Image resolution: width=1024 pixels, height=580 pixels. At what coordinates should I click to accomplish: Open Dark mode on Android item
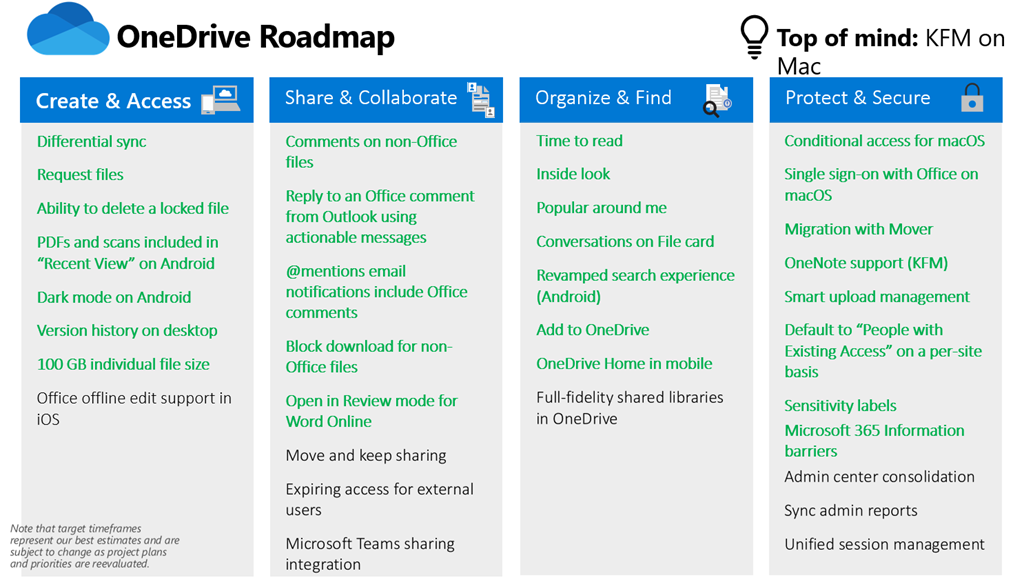pos(114,297)
